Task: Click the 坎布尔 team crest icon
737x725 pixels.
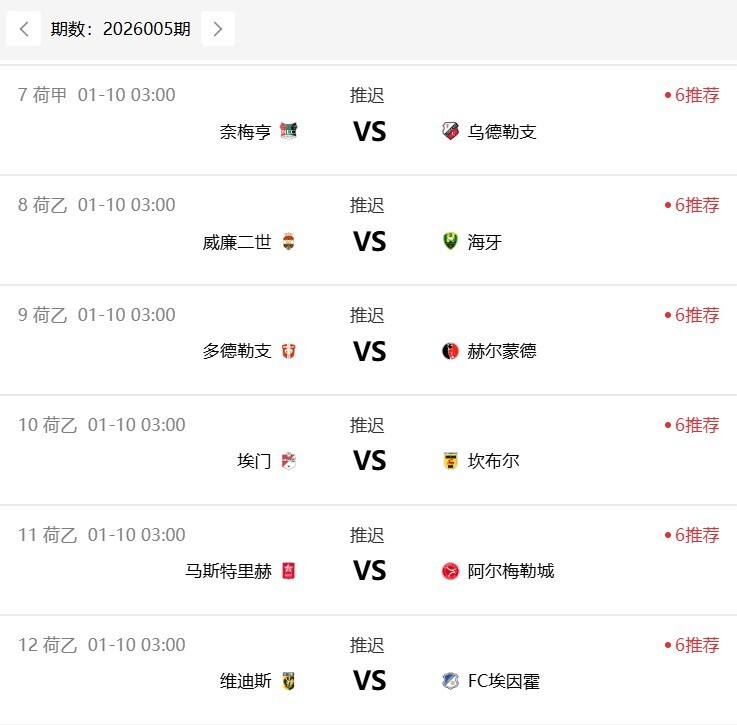Action: 450,461
